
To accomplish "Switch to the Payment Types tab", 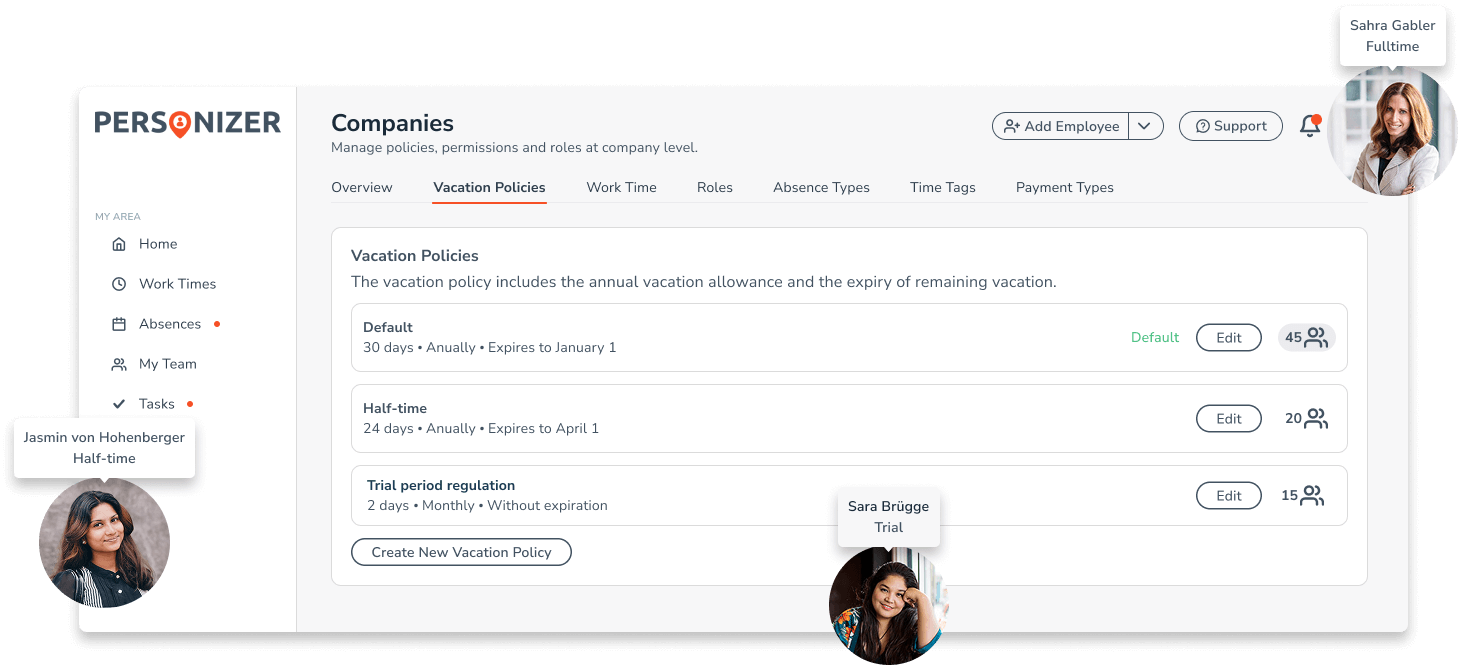I will point(1064,187).
